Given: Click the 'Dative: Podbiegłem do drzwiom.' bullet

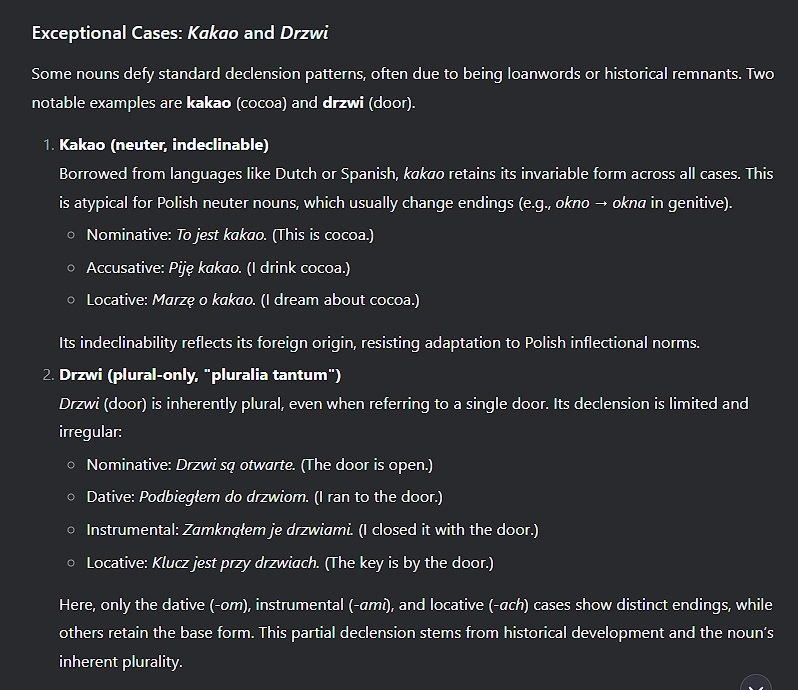Looking at the screenshot, I should 265,497.
